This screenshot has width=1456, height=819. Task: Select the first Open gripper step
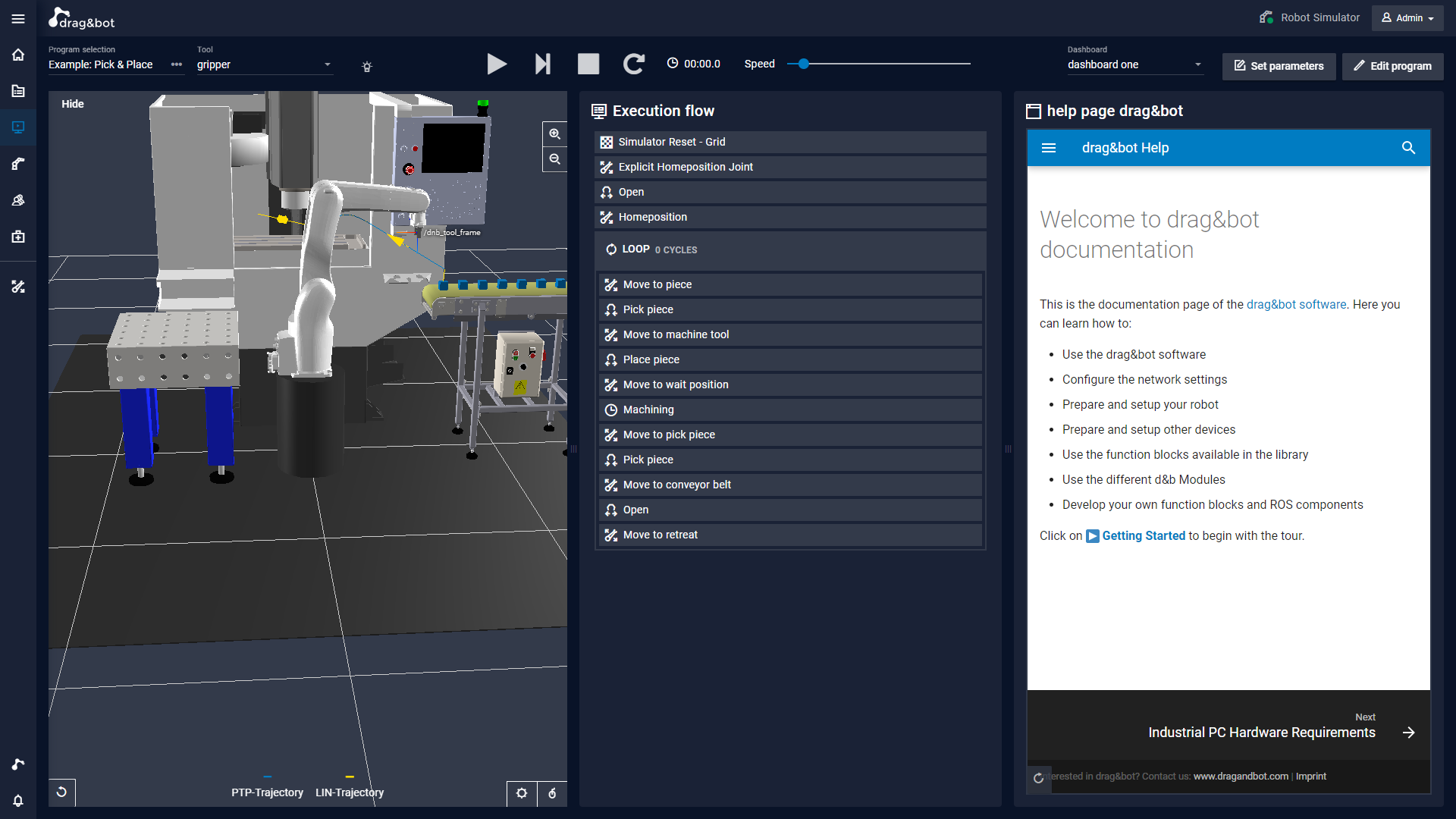[790, 192]
